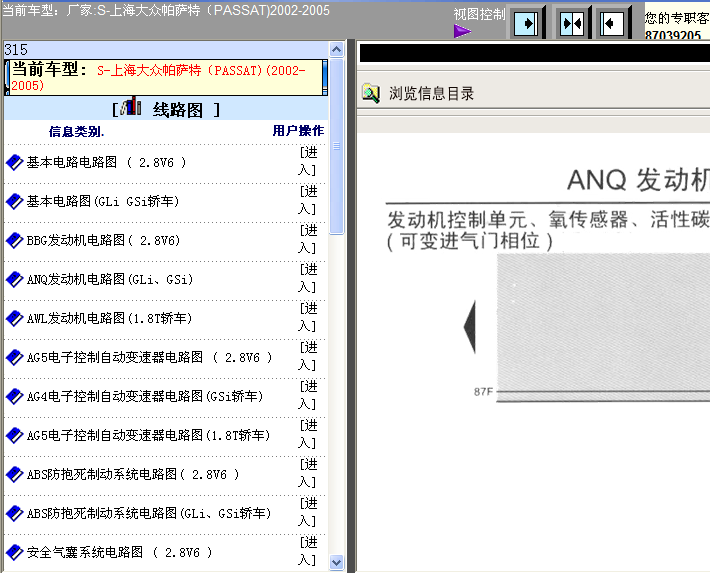Open [进入] for AG5 变速器电路图(1.8T轿车)
Screen dimensions: 710x573
(308, 434)
